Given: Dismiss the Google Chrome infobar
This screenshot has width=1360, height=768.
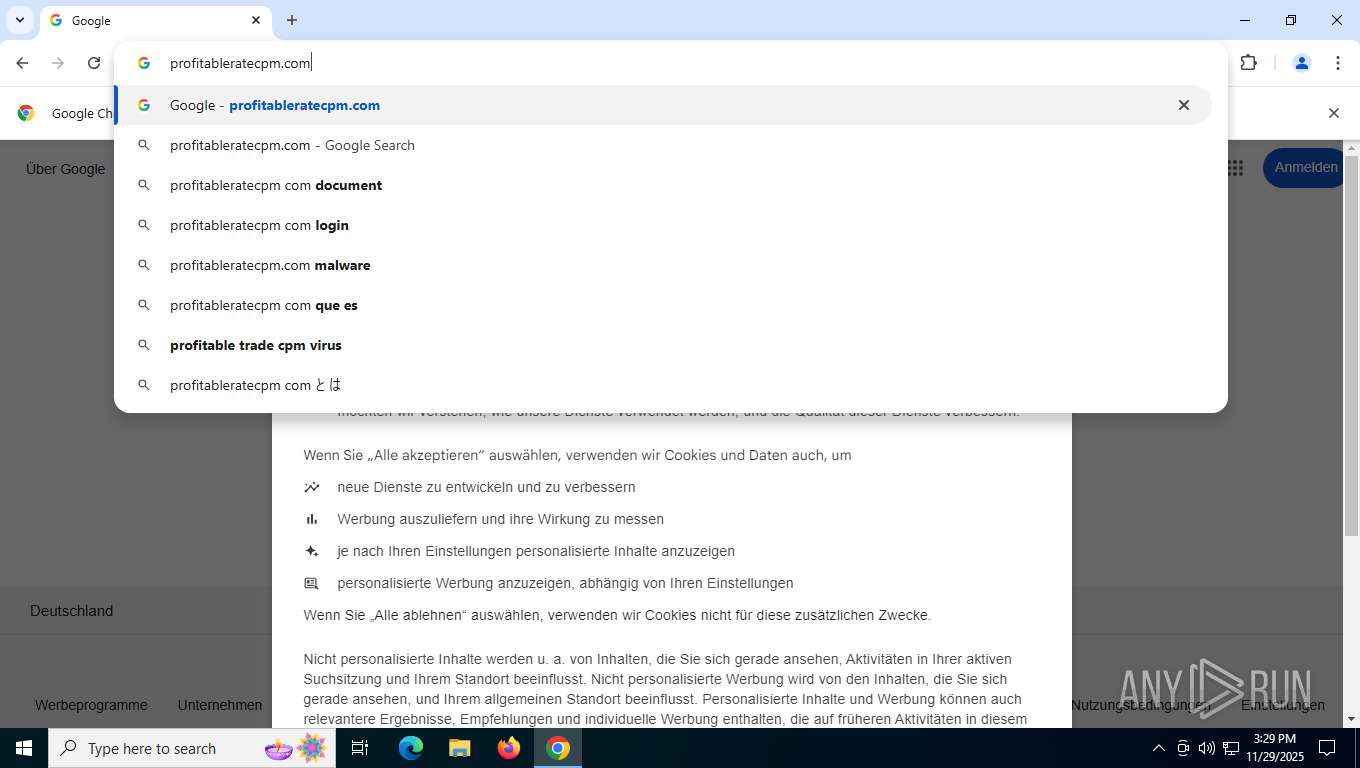Looking at the screenshot, I should (x=1333, y=113).
